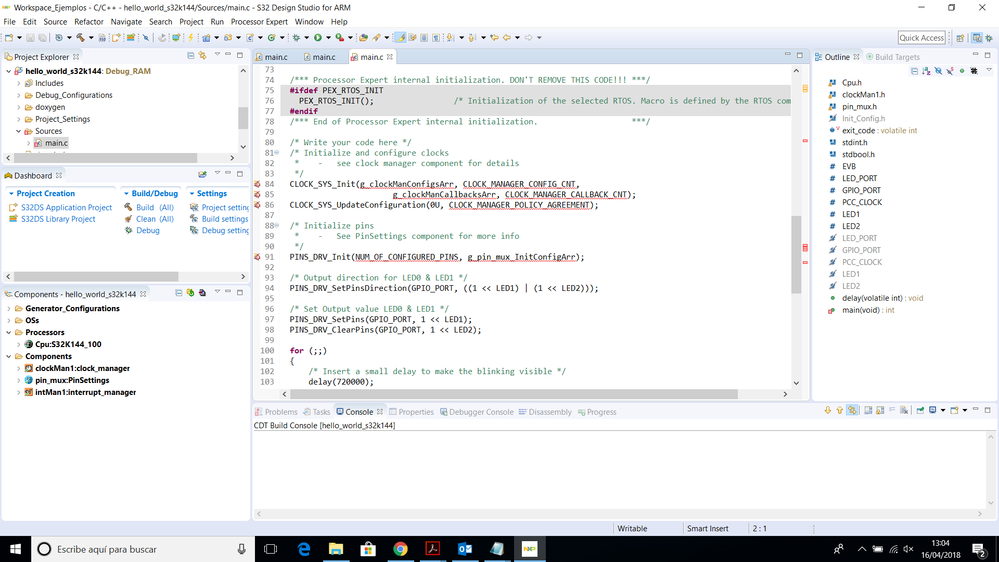The width and height of the screenshot is (999, 562).
Task: Switch to C/C++ perspective icon
Action: (977, 38)
